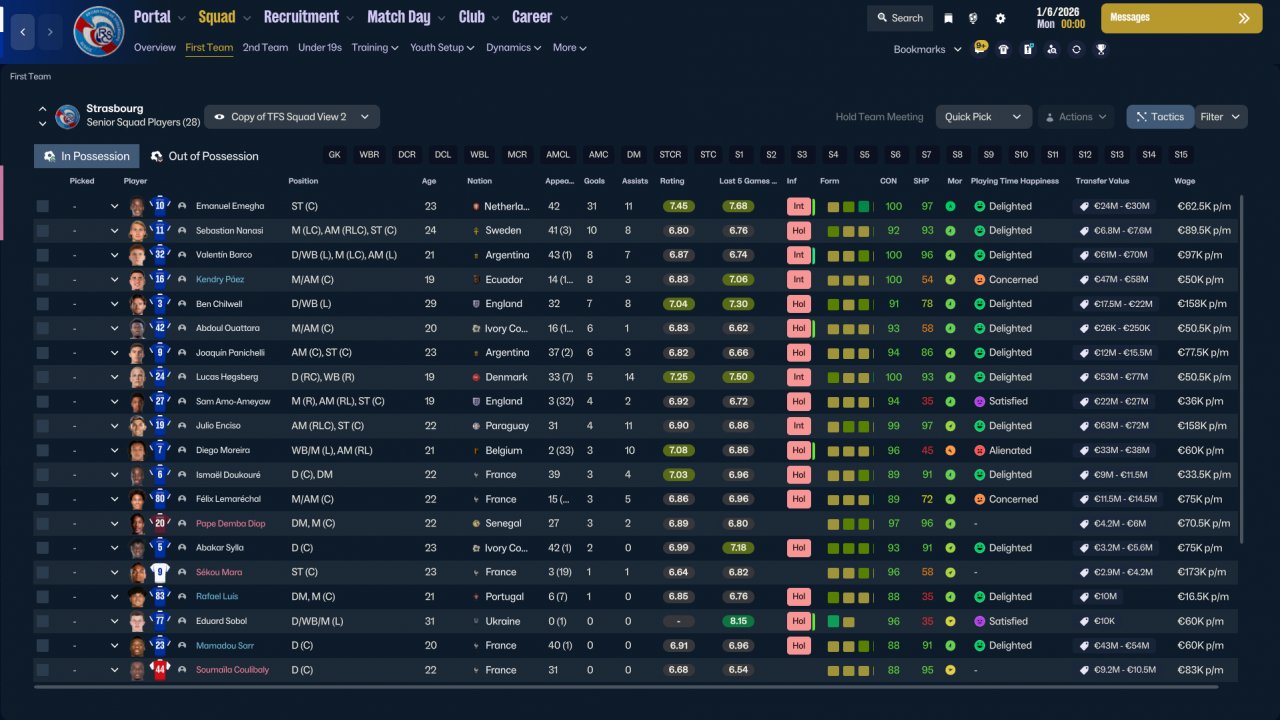
Task: Switch to the 2nd Team tab
Action: (265, 47)
